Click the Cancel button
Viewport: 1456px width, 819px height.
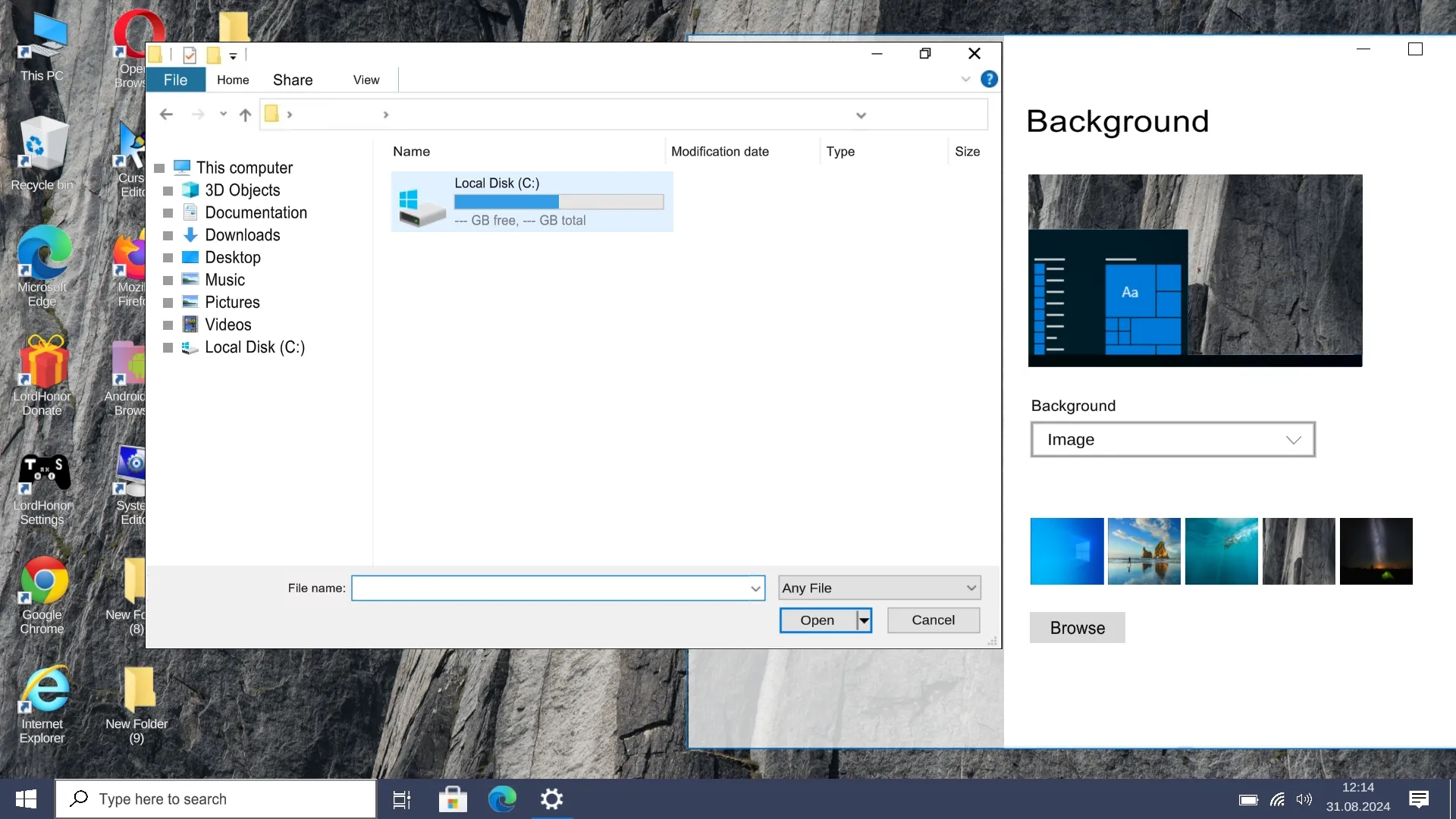coord(933,620)
